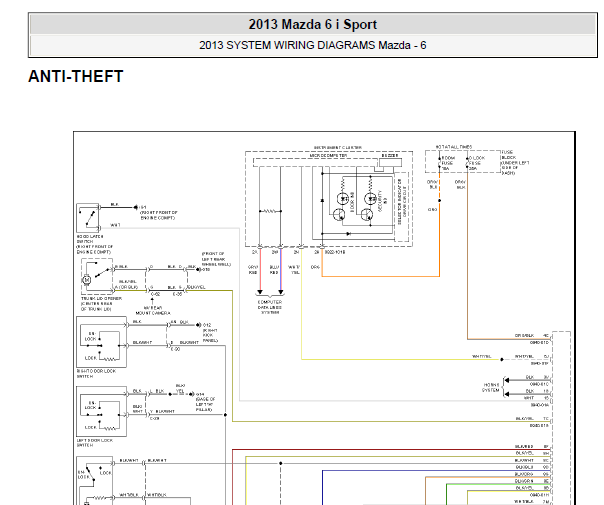
Task: Click the left door lock switch symbol box
Action: pos(102,411)
